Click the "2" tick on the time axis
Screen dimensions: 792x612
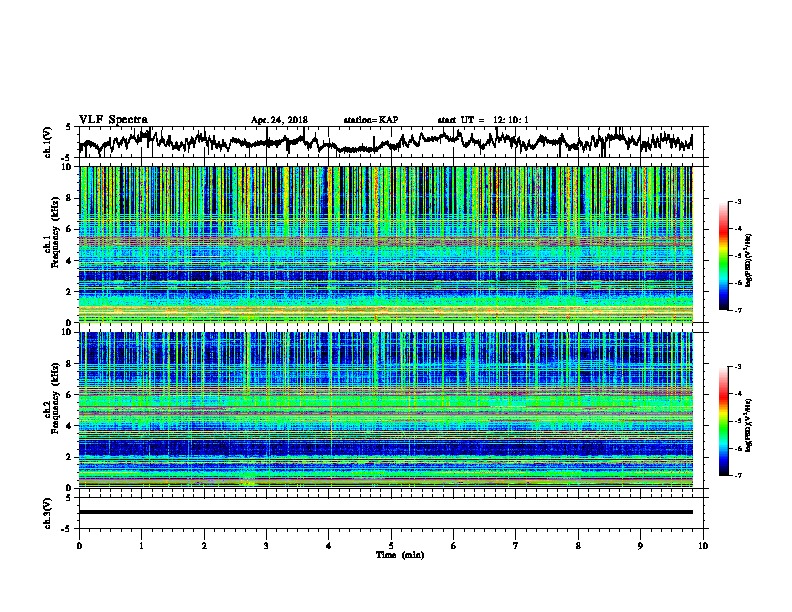tap(204, 546)
